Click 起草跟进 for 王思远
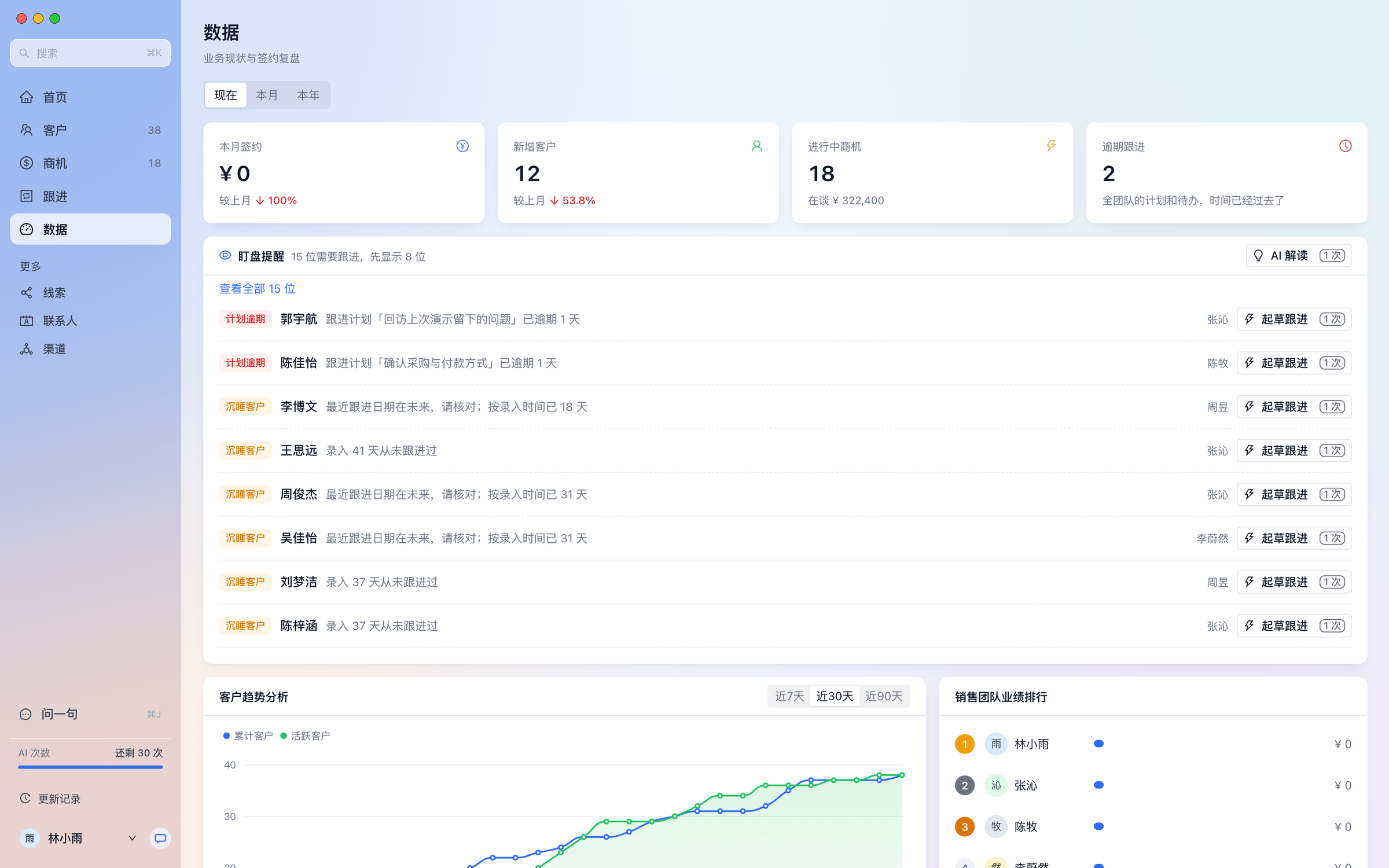The height and width of the screenshot is (868, 1389). click(1294, 451)
